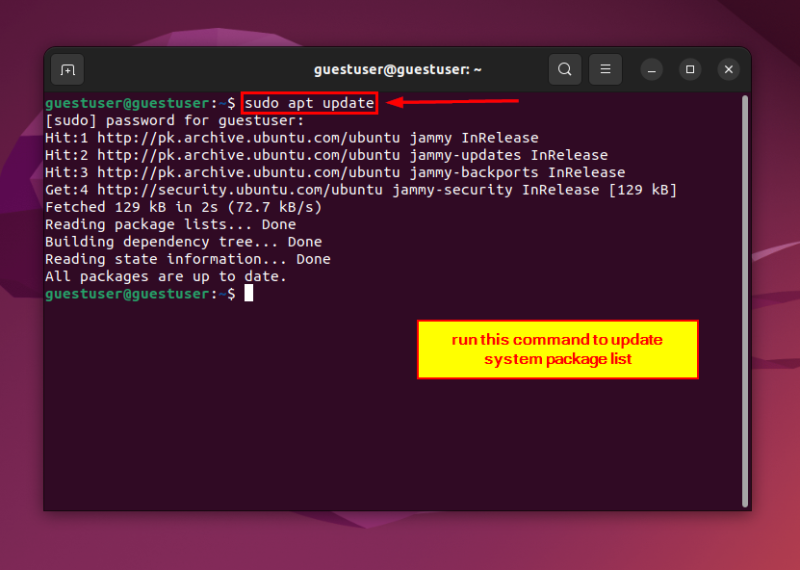
Task: Click the yellow annotation box
Action: pyautogui.click(x=557, y=350)
